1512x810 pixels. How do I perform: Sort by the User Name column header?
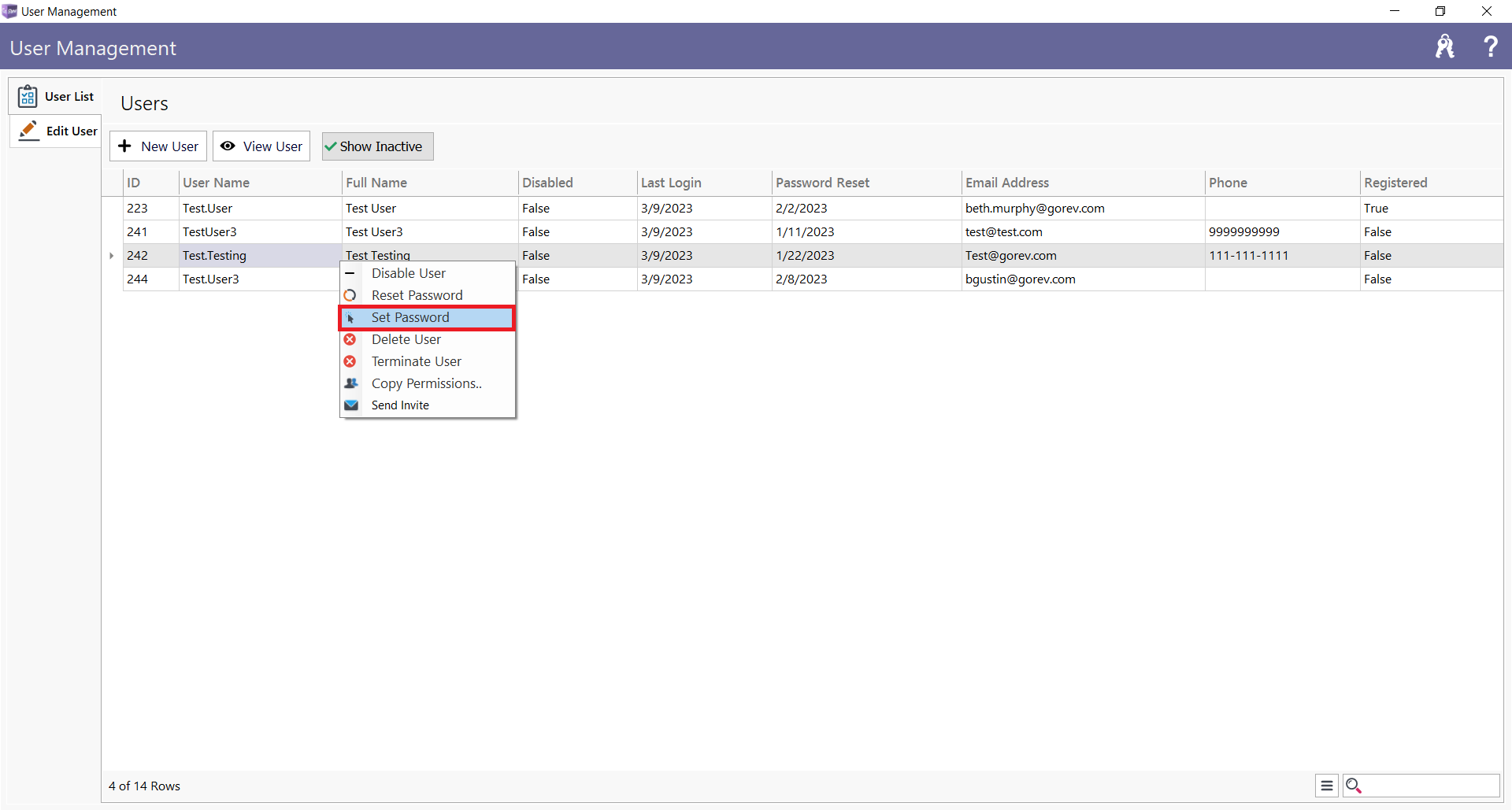pyautogui.click(x=261, y=183)
